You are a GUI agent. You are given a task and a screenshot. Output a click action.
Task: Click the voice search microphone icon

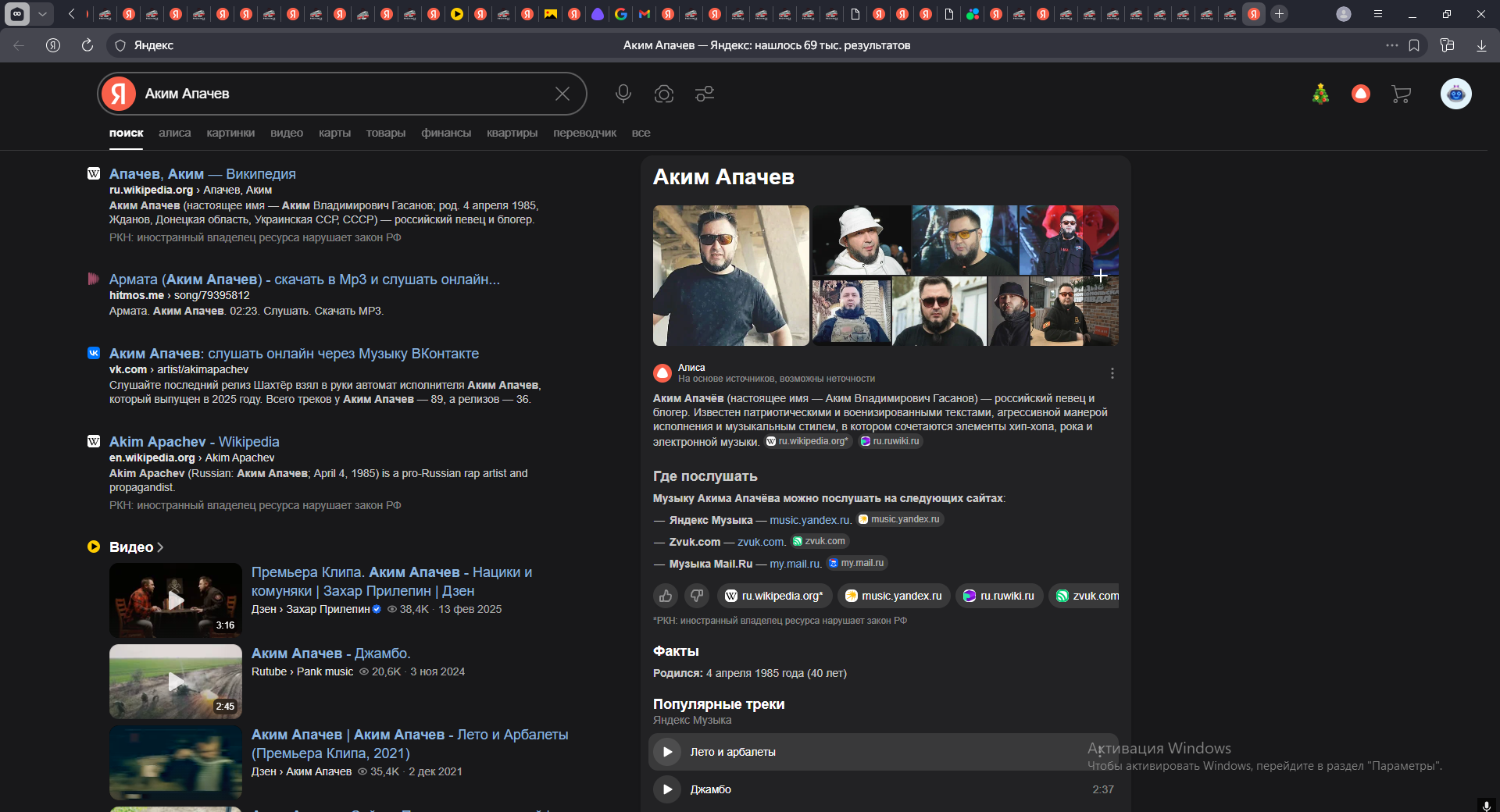623,94
